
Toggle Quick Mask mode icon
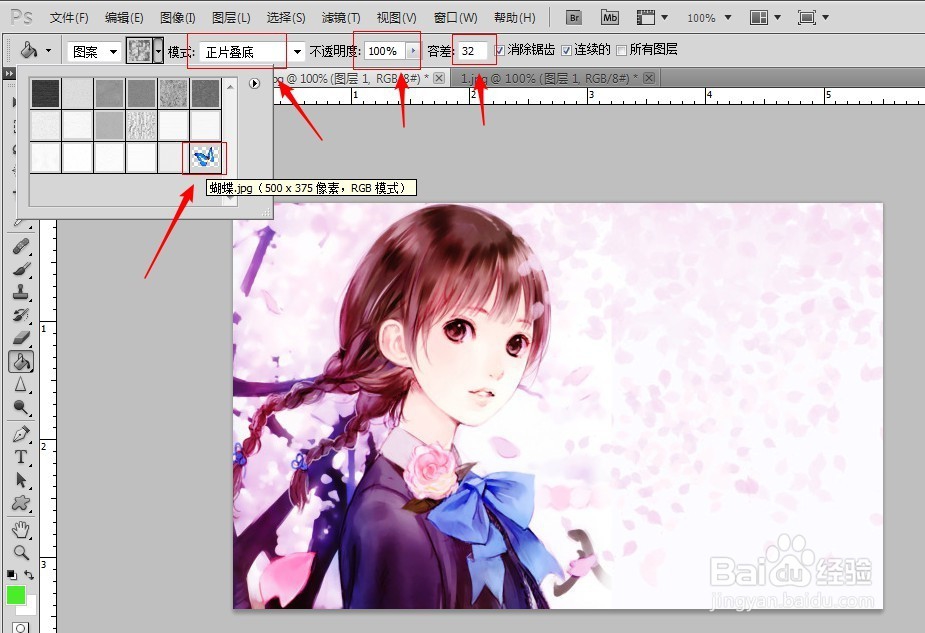[21, 627]
